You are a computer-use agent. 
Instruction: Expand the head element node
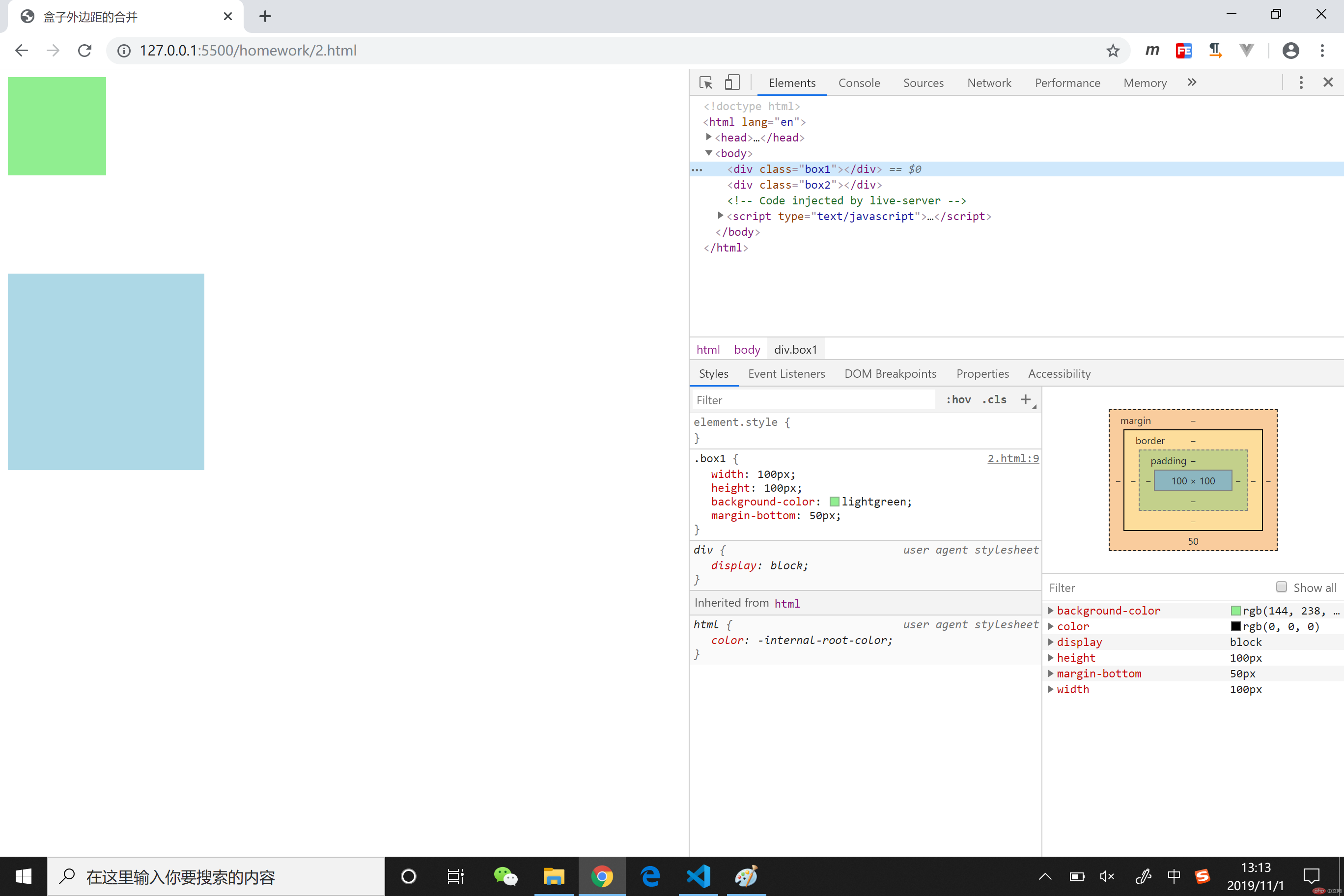tap(708, 137)
